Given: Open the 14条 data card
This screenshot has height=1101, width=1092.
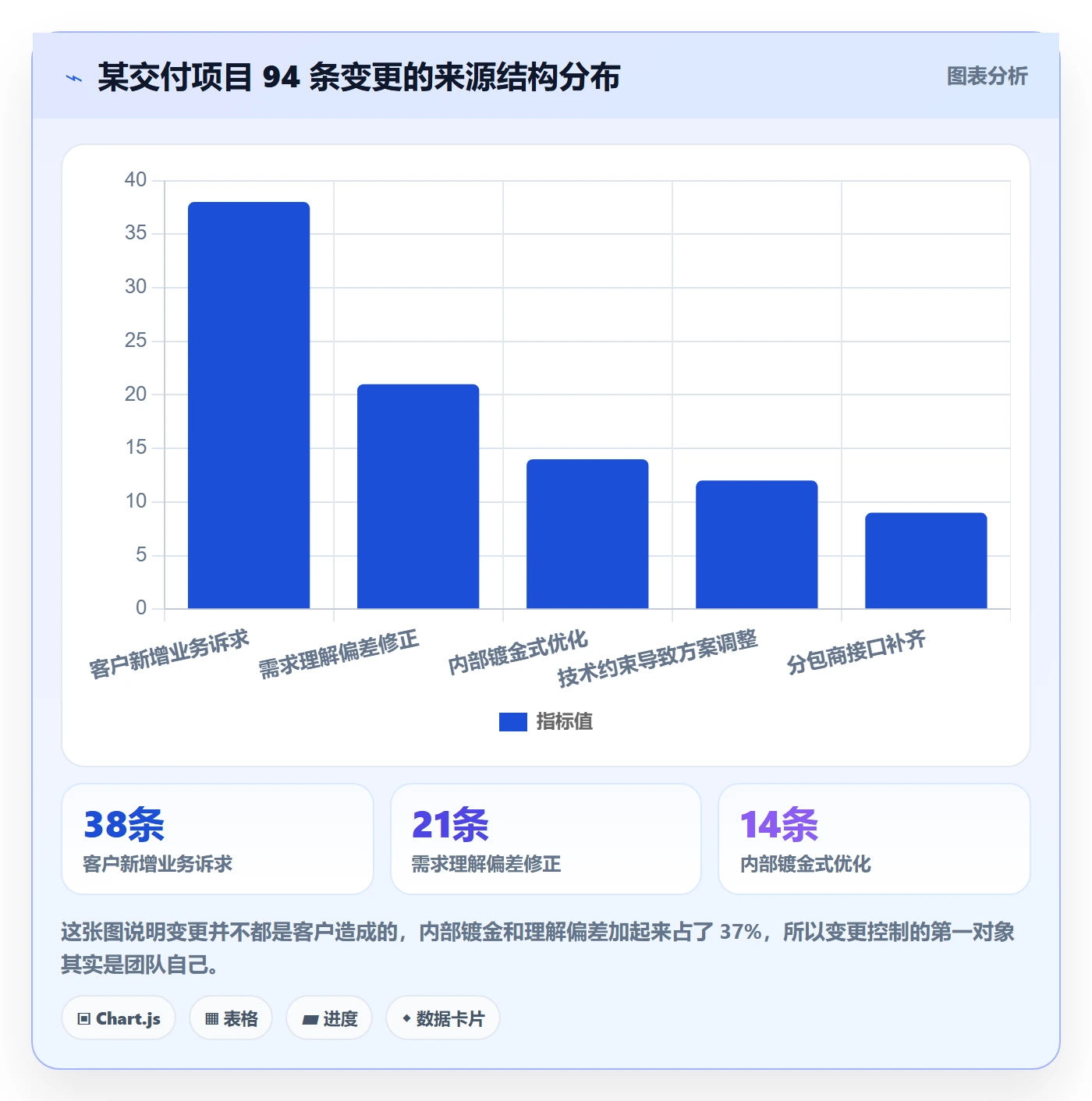Looking at the screenshot, I should [874, 839].
